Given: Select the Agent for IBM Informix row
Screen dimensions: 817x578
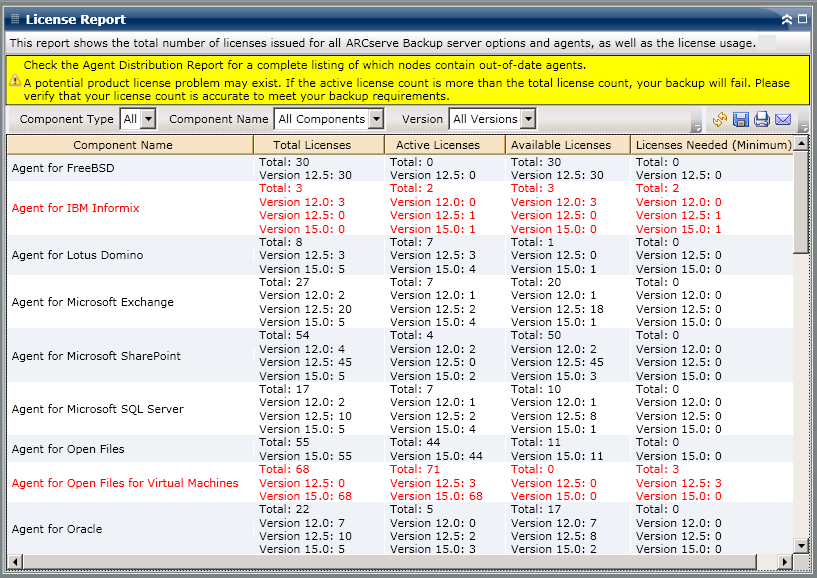Looking at the screenshot, I should pos(400,208).
